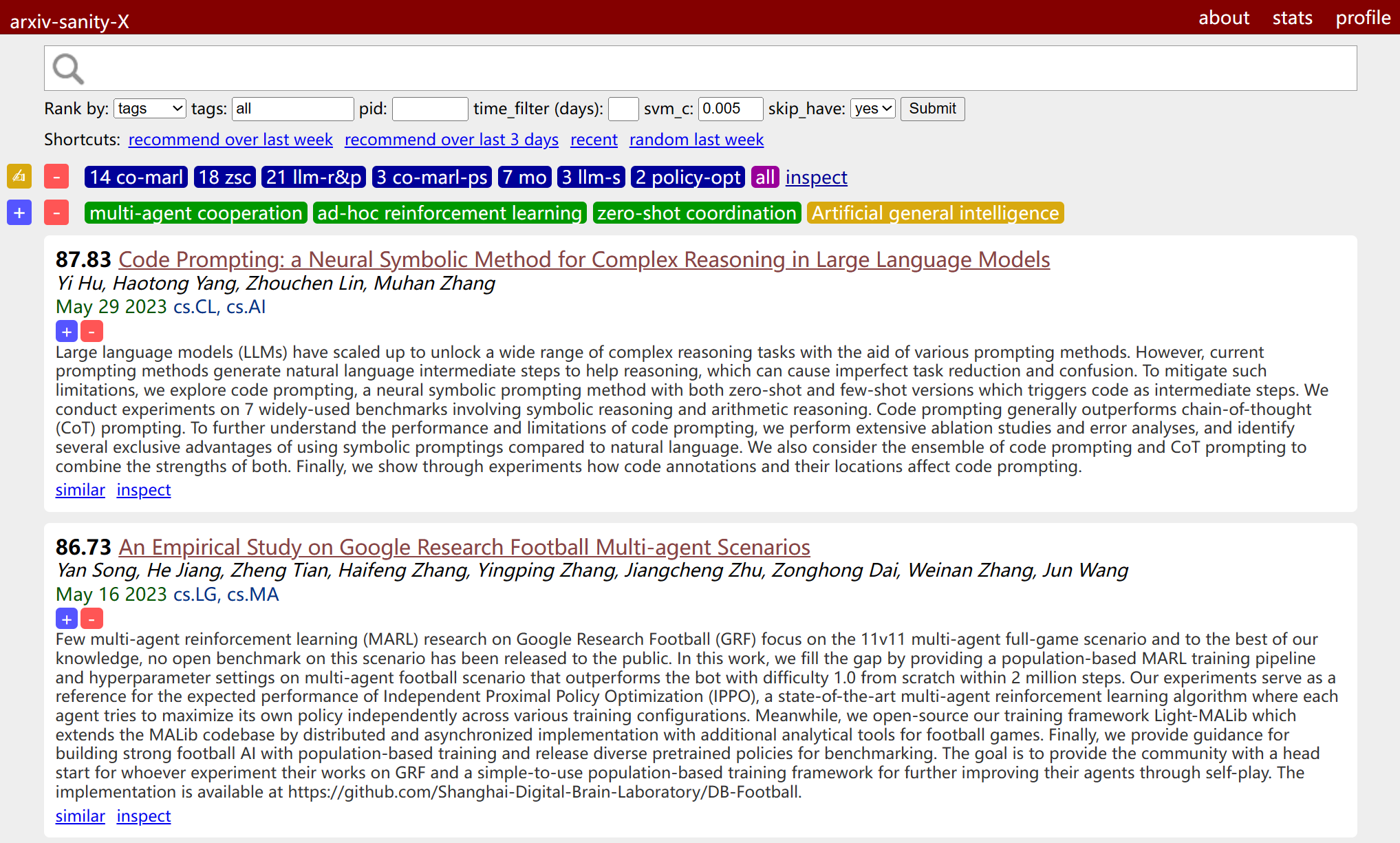The width and height of the screenshot is (1400, 843).
Task: Open the profile page
Action: tap(1363, 18)
